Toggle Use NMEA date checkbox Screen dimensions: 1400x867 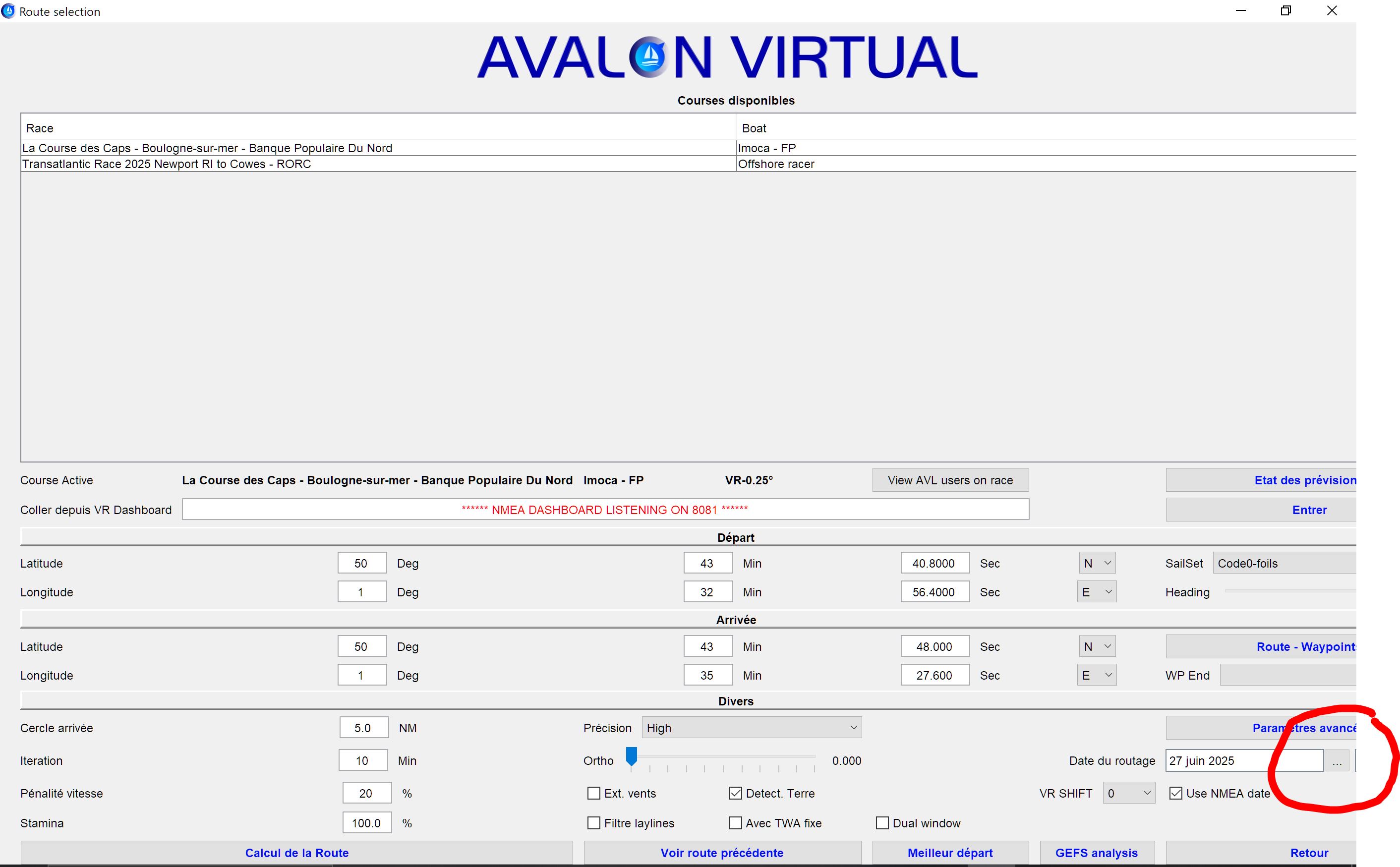tap(1176, 793)
